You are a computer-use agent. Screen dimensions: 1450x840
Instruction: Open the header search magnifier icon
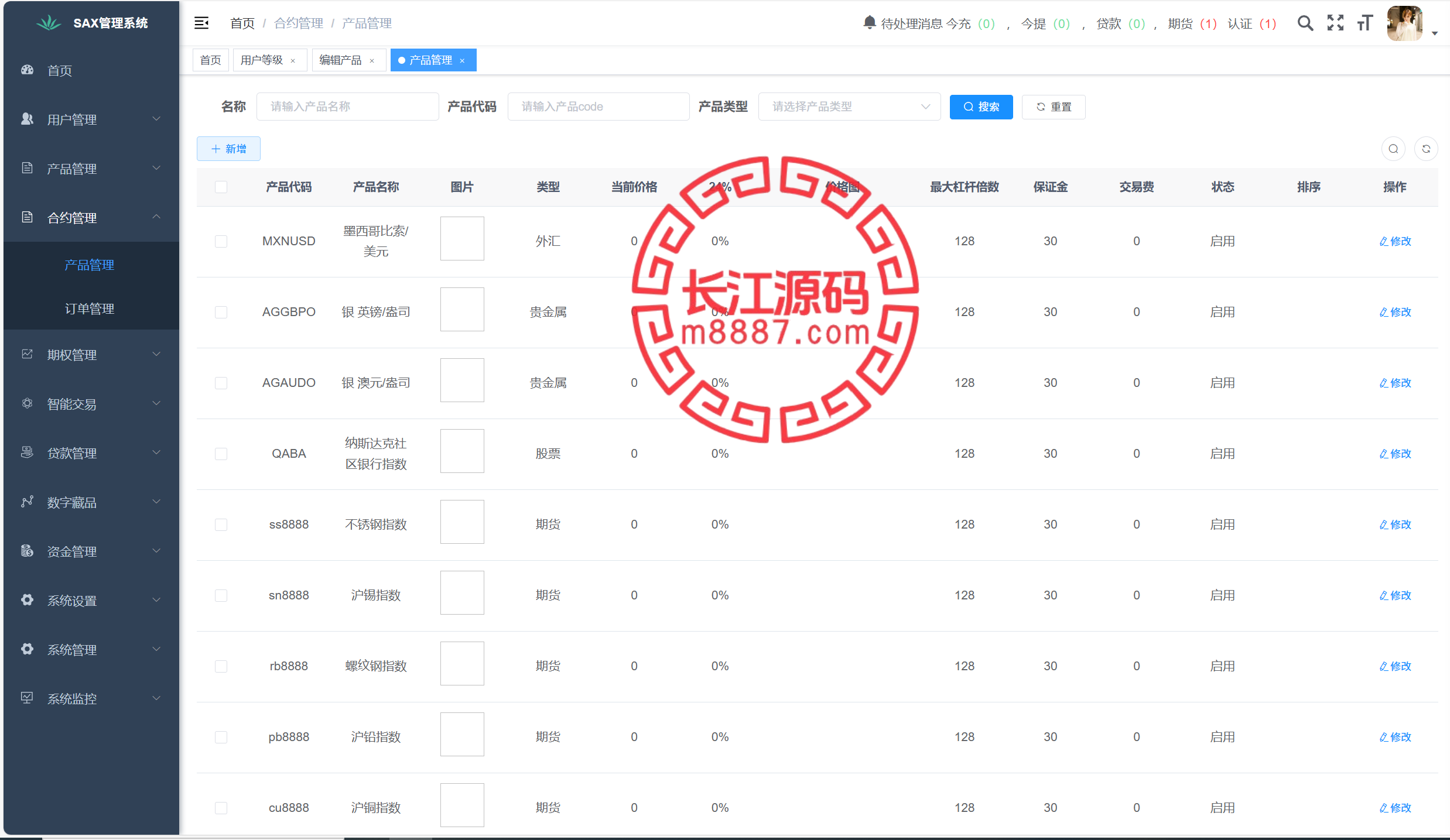(x=1305, y=23)
